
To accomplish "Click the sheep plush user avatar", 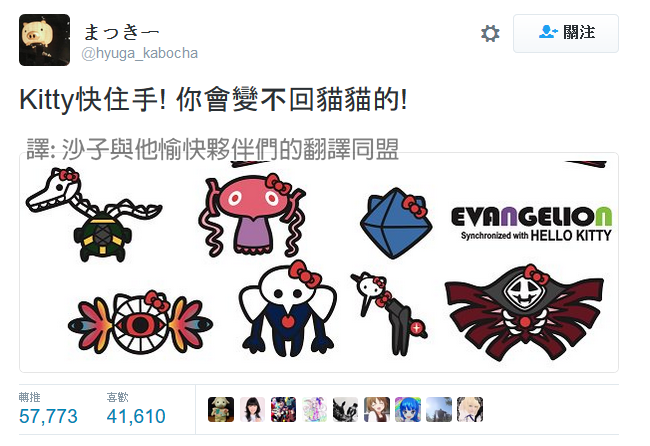I will [x=221, y=410].
